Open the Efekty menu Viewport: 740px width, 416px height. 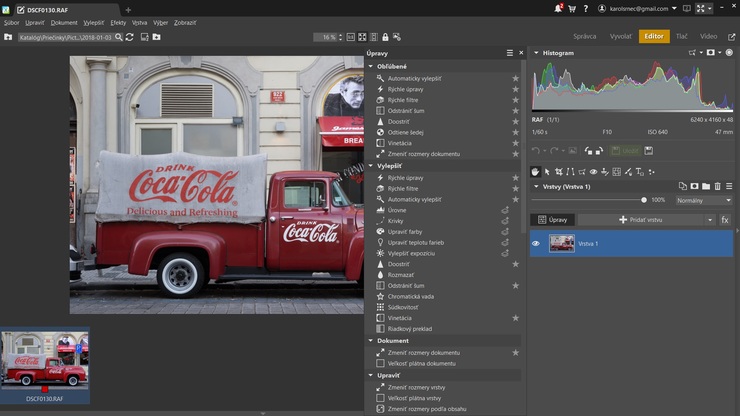click(x=118, y=23)
